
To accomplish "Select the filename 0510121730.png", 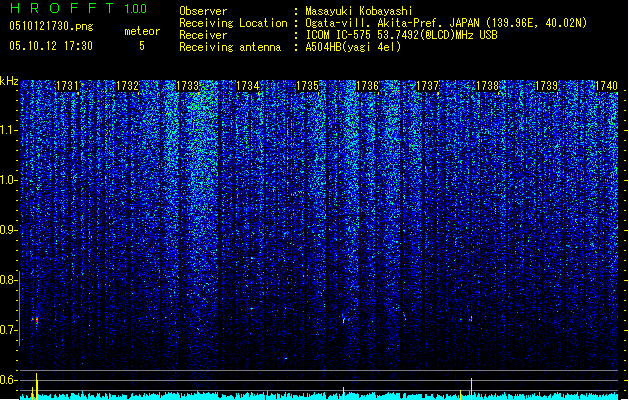I will coord(51,26).
